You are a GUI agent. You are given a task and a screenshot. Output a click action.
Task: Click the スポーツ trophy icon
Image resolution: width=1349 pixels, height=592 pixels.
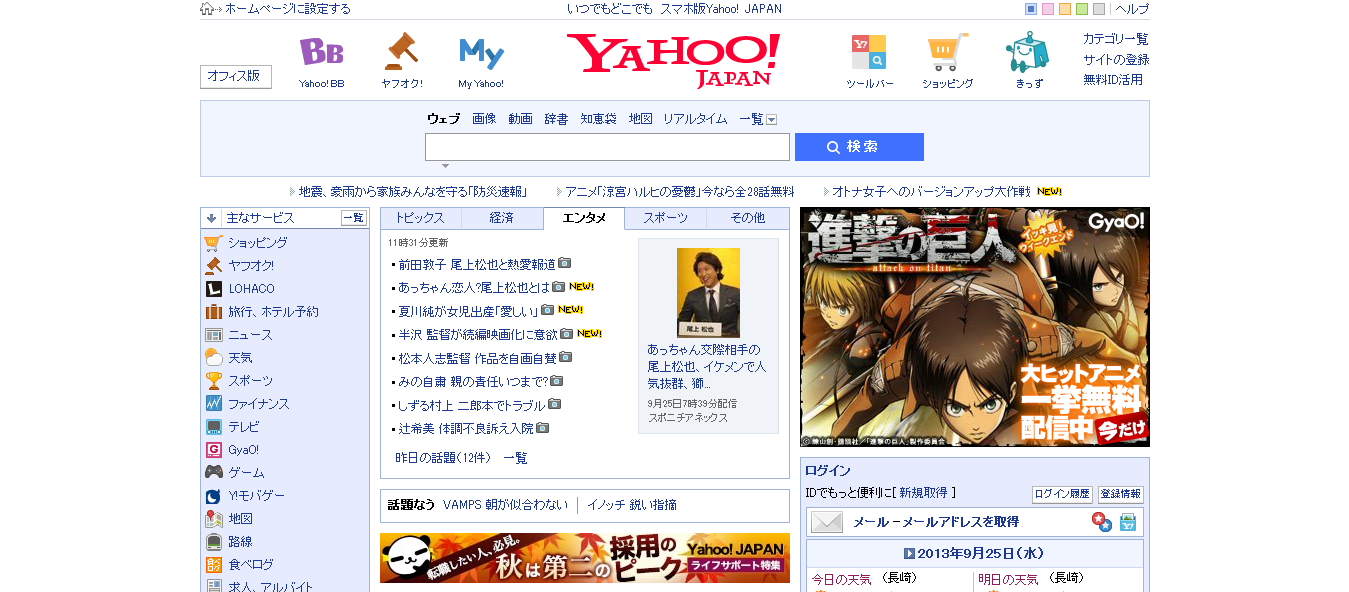tap(213, 381)
